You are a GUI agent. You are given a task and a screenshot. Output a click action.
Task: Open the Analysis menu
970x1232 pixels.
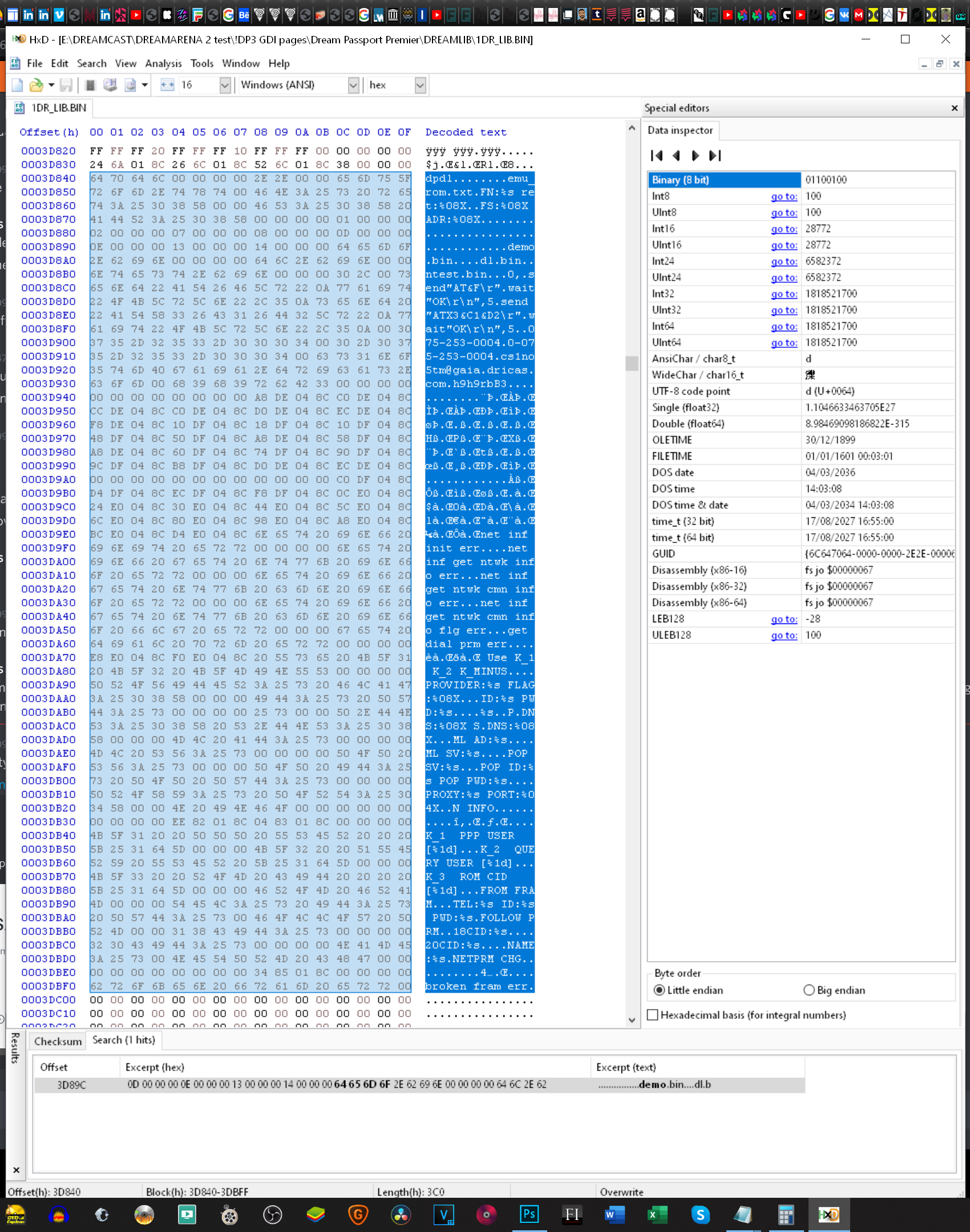[x=163, y=63]
